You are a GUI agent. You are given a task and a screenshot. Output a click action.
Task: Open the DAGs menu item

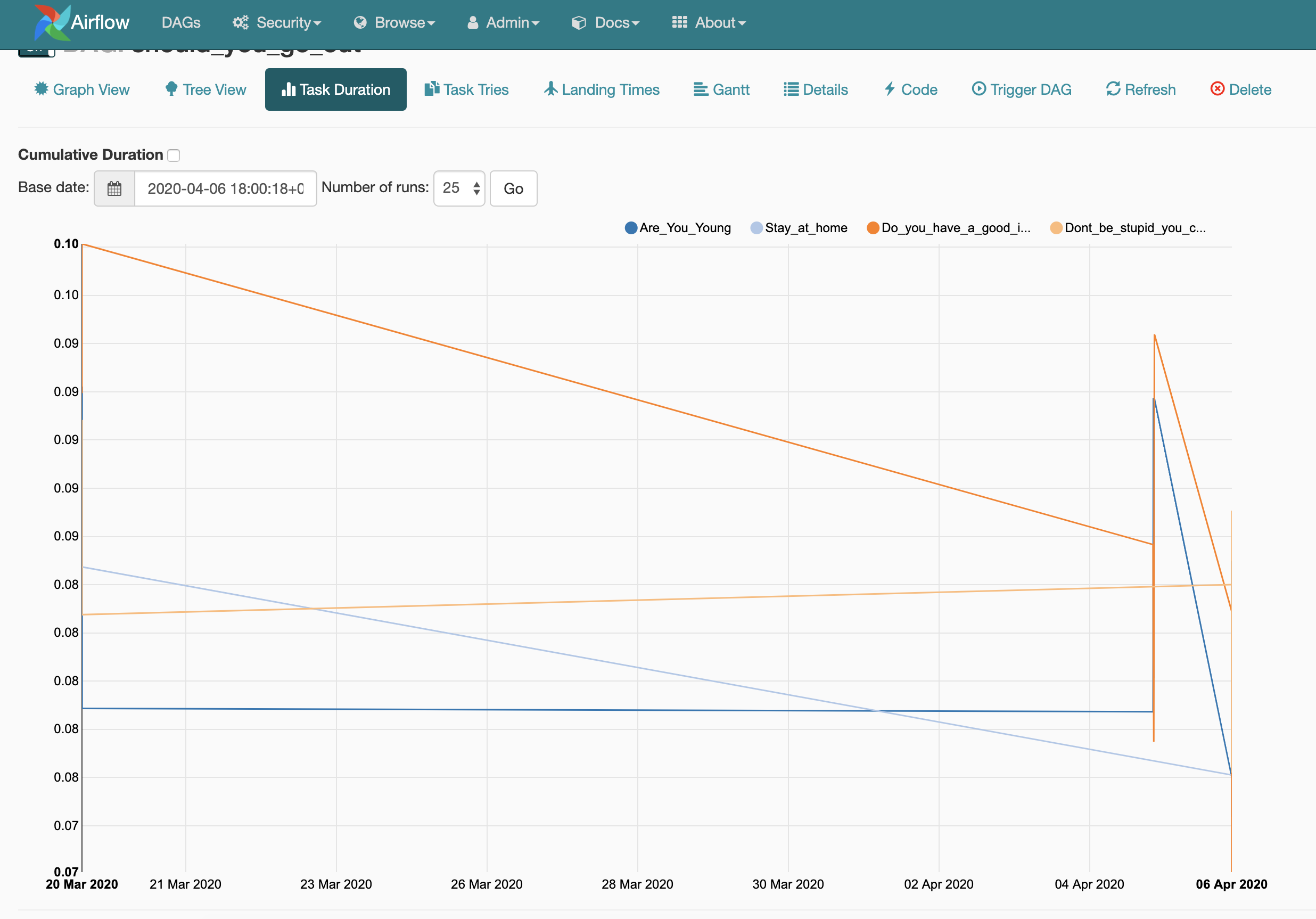click(180, 23)
